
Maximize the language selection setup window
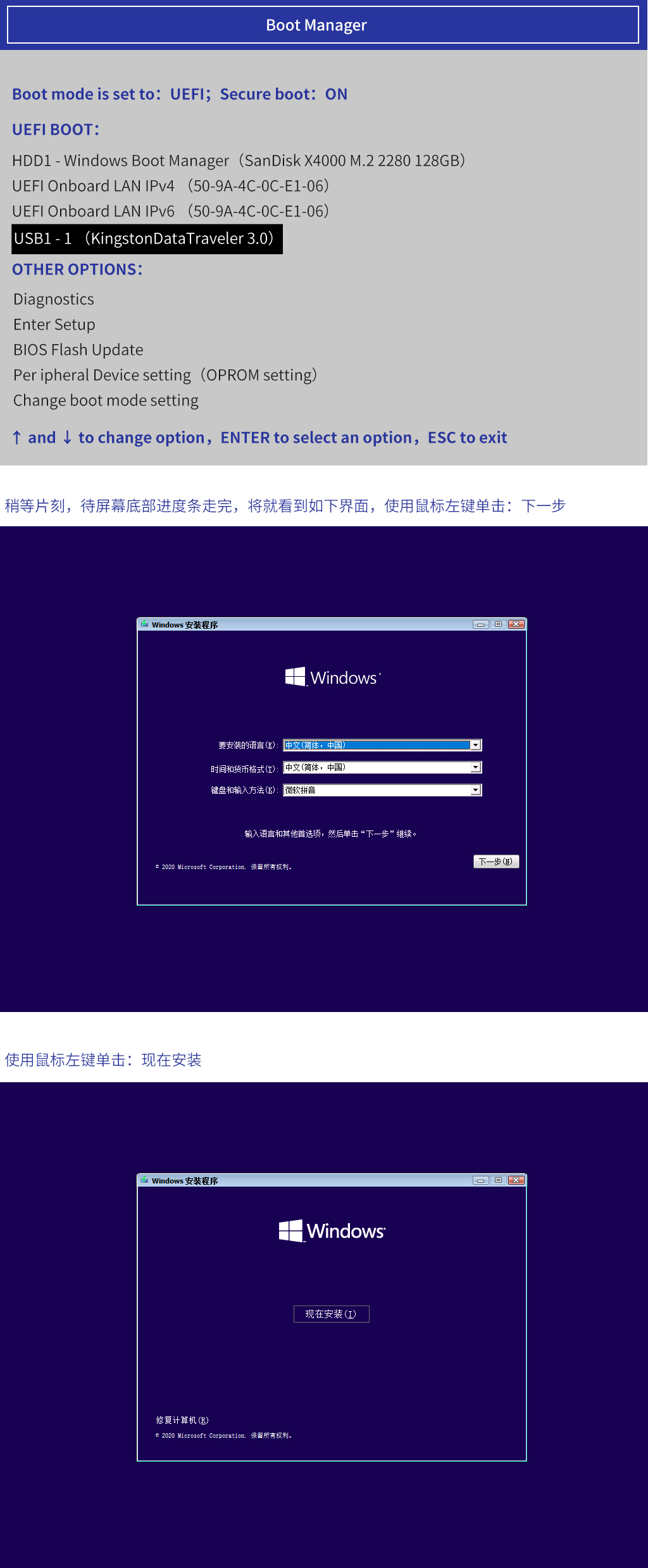point(498,624)
